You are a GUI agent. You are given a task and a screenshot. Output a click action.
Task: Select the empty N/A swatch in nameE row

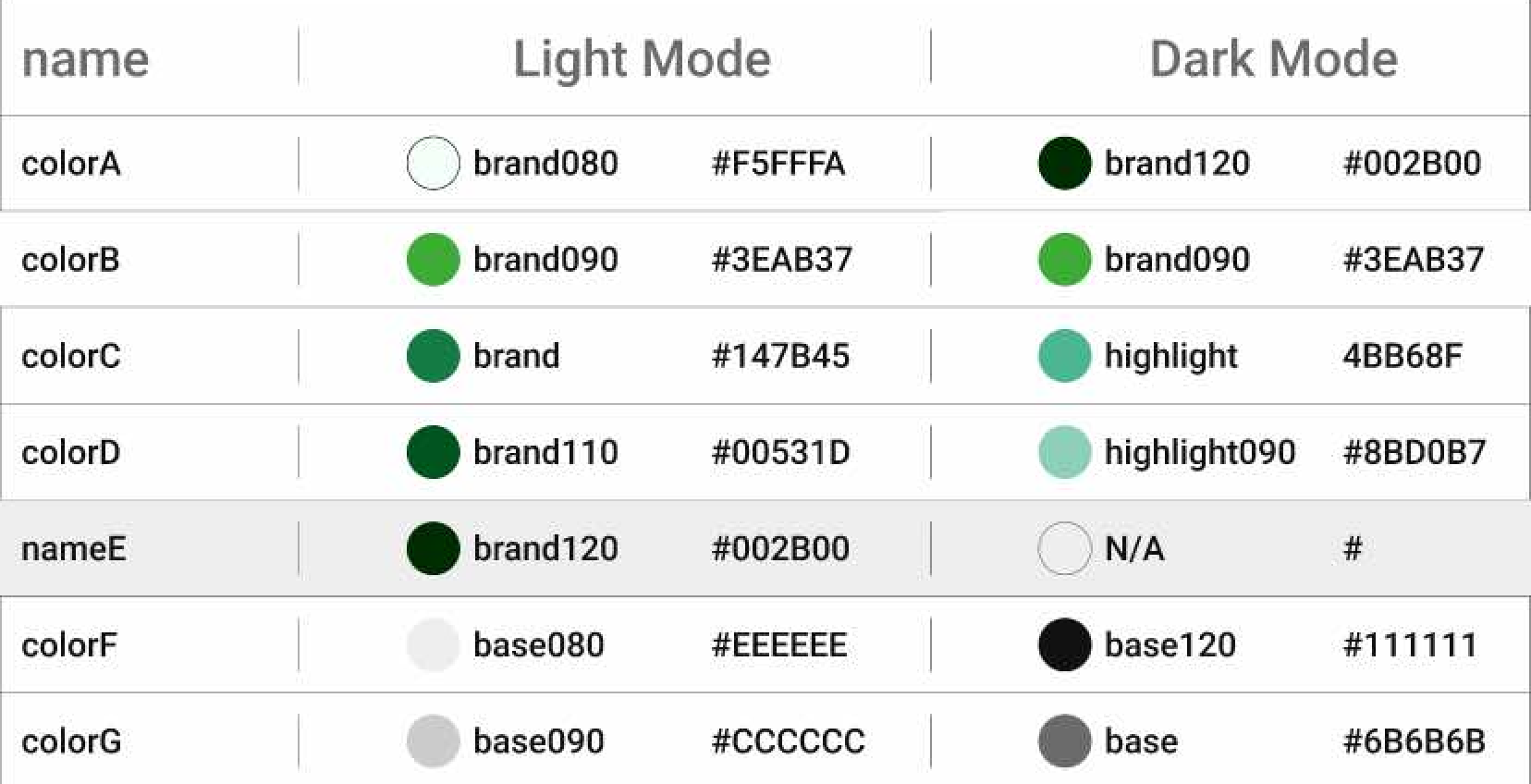[x=1065, y=548]
